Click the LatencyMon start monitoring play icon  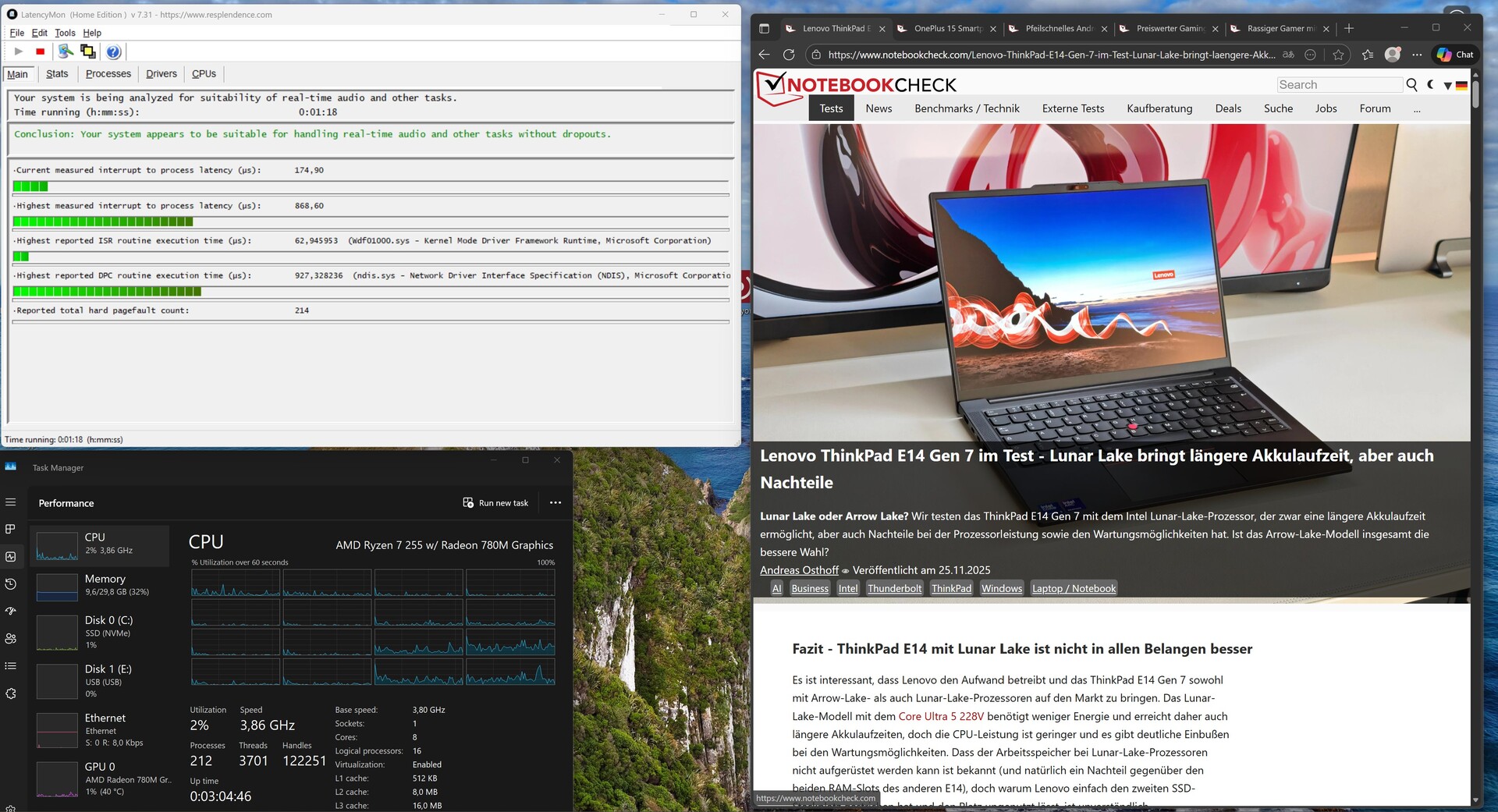click(x=19, y=51)
